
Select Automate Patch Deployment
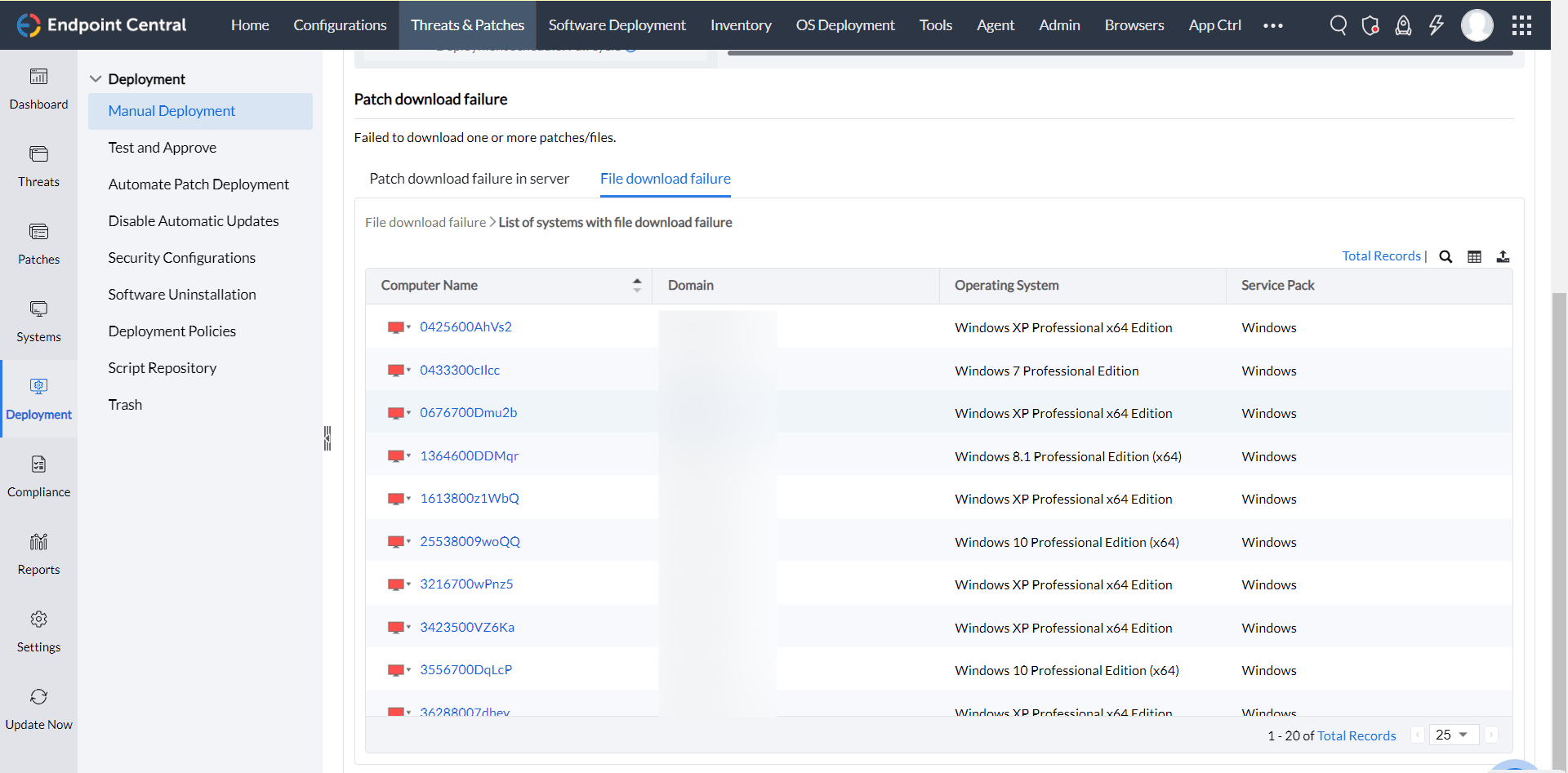point(198,184)
